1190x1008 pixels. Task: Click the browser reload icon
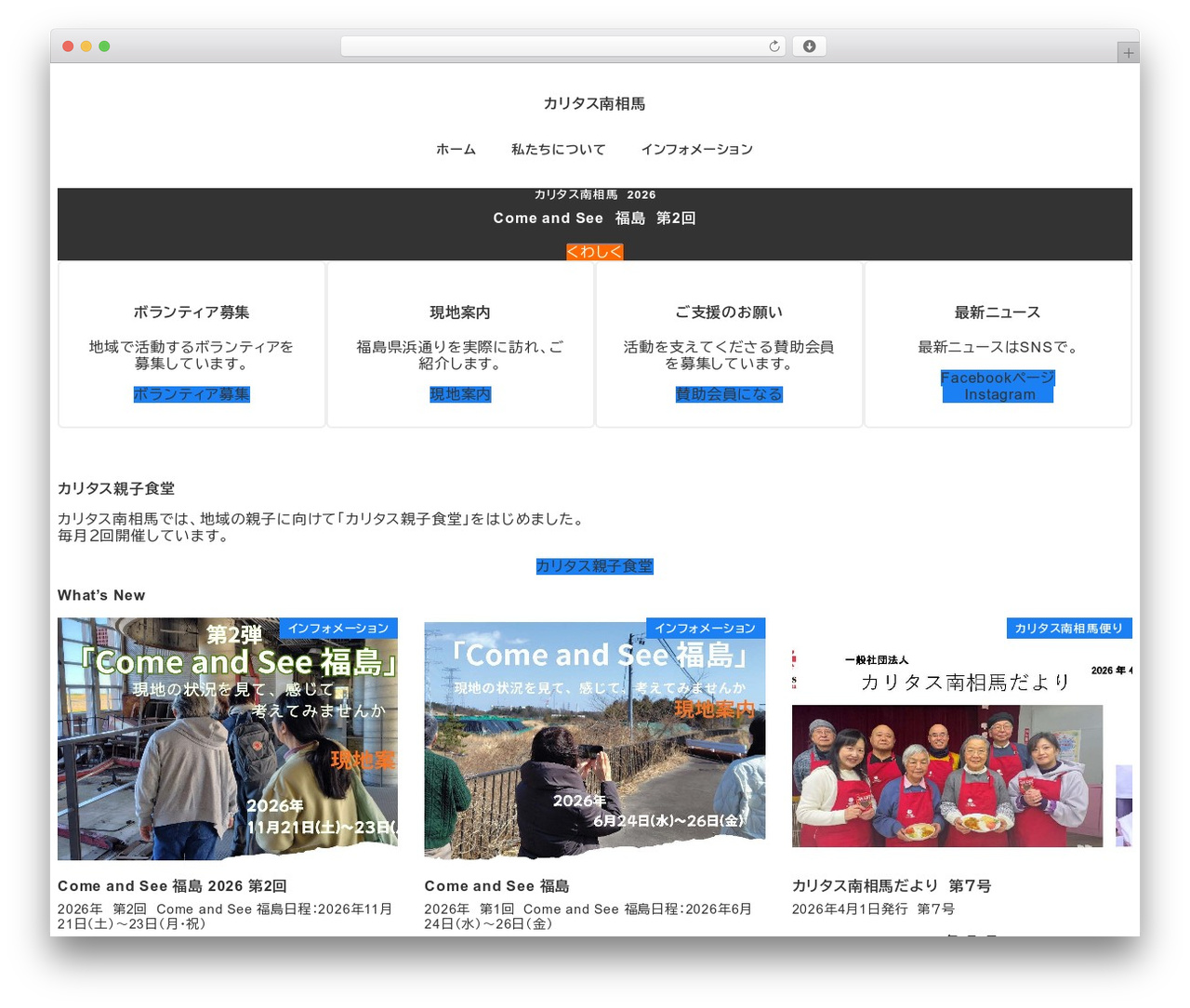[774, 46]
